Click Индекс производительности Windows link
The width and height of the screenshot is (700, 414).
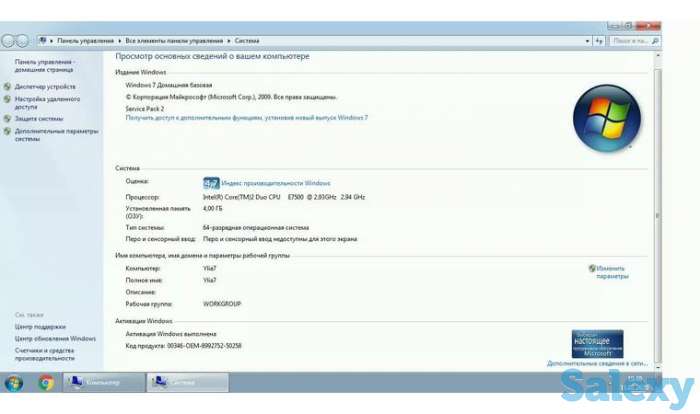pyautogui.click(x=275, y=184)
